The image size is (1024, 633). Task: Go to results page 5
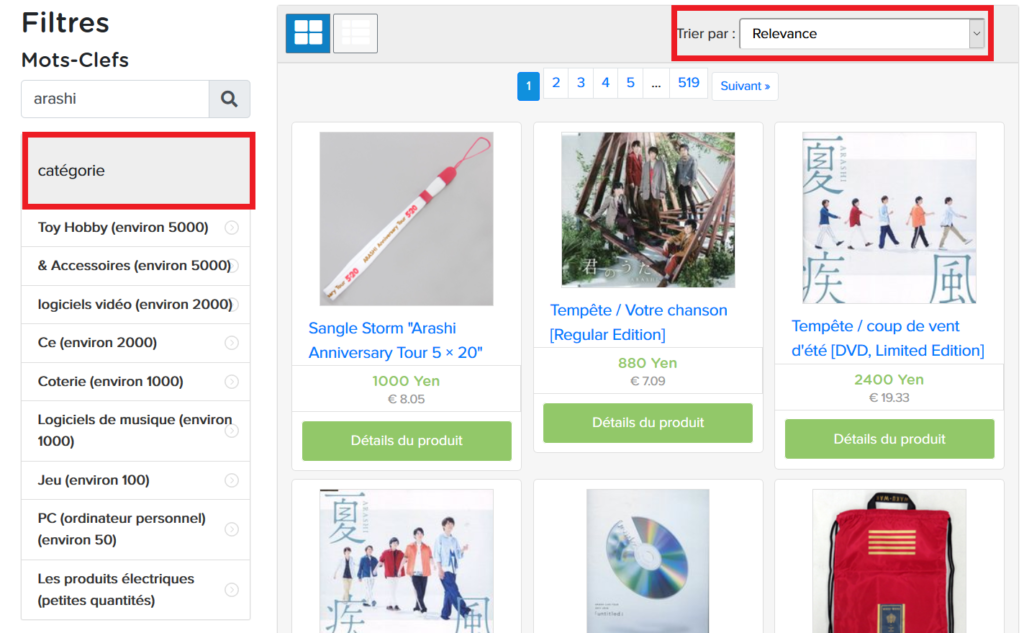point(630,84)
